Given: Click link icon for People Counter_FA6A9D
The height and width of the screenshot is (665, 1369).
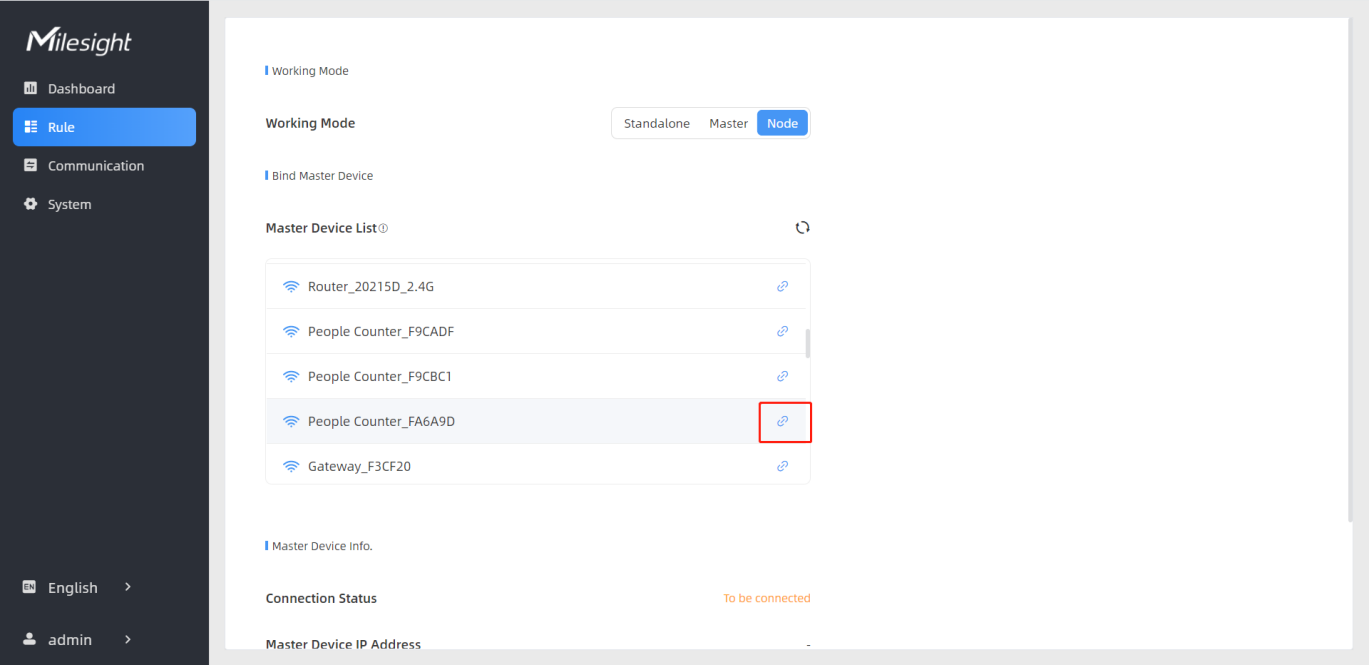Looking at the screenshot, I should tap(783, 421).
